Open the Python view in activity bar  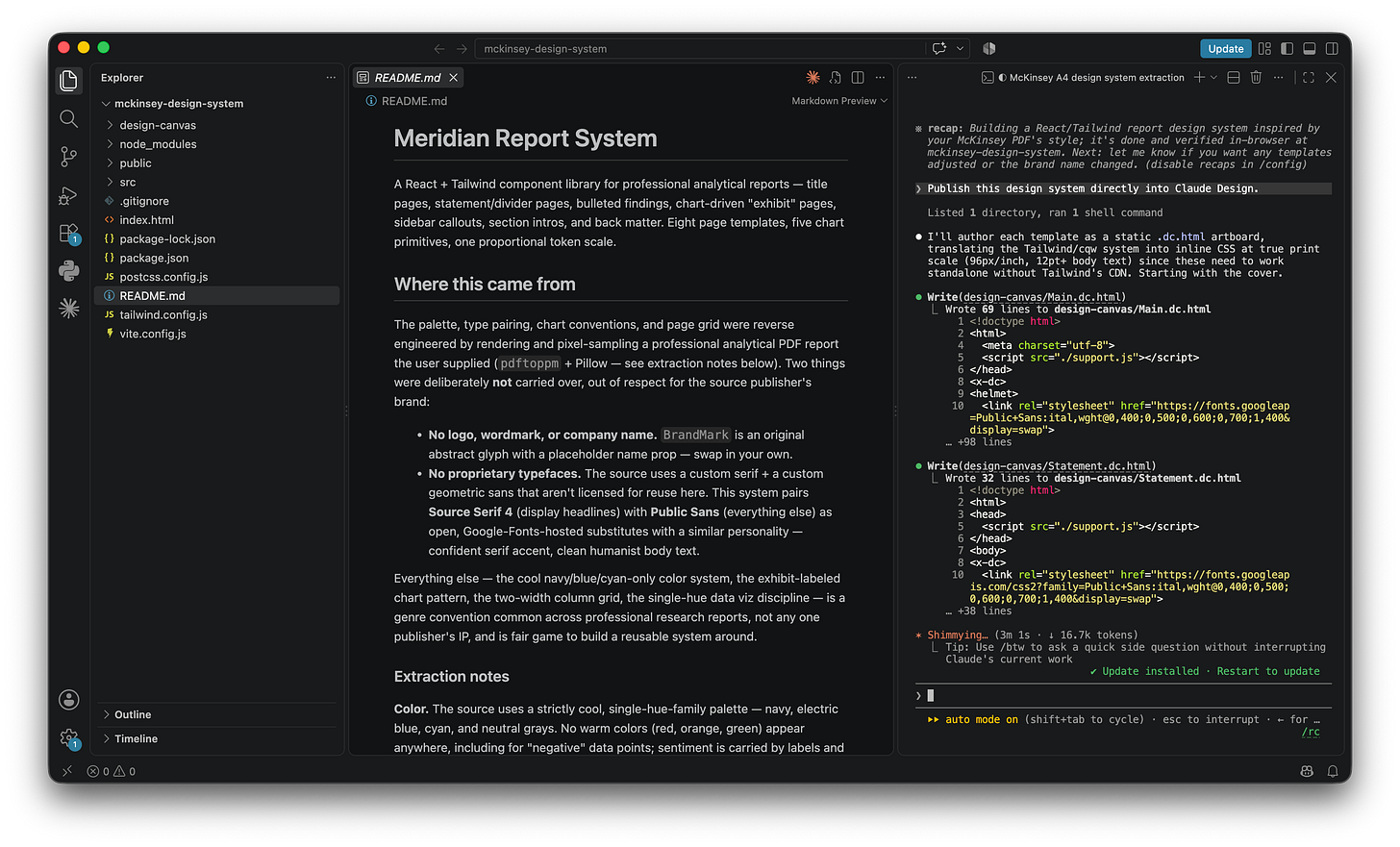click(68, 271)
